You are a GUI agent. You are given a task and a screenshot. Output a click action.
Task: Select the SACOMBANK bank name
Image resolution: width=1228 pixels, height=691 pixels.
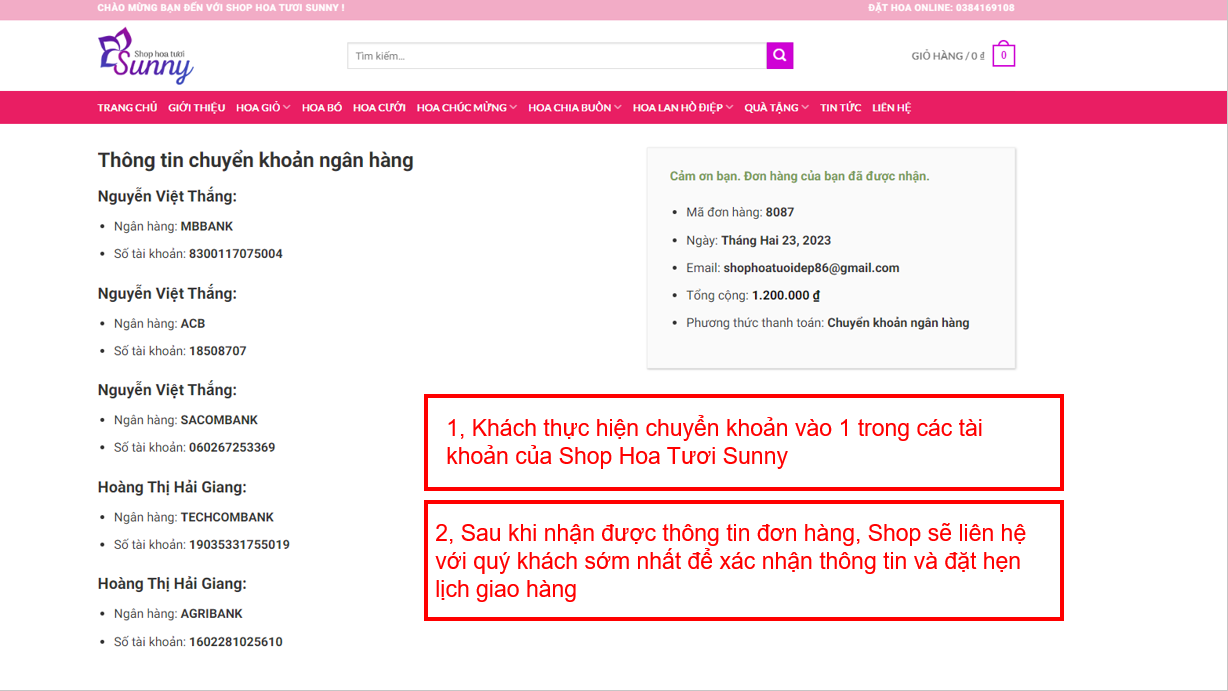(x=220, y=420)
